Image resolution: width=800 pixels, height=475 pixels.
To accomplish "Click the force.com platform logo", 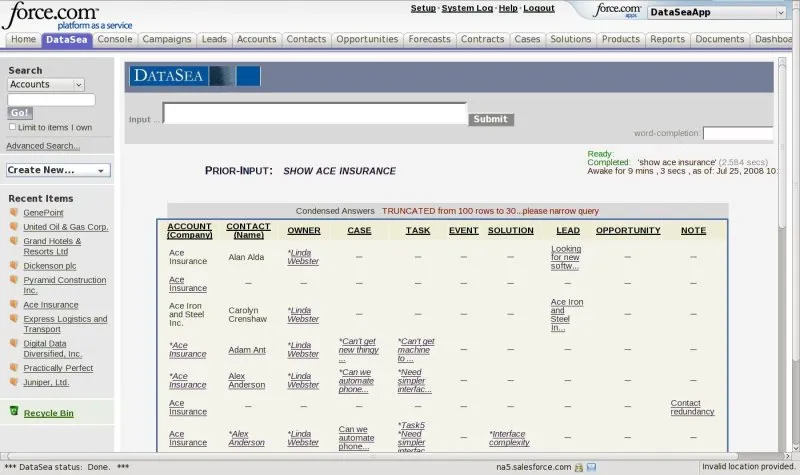I will click(67, 15).
